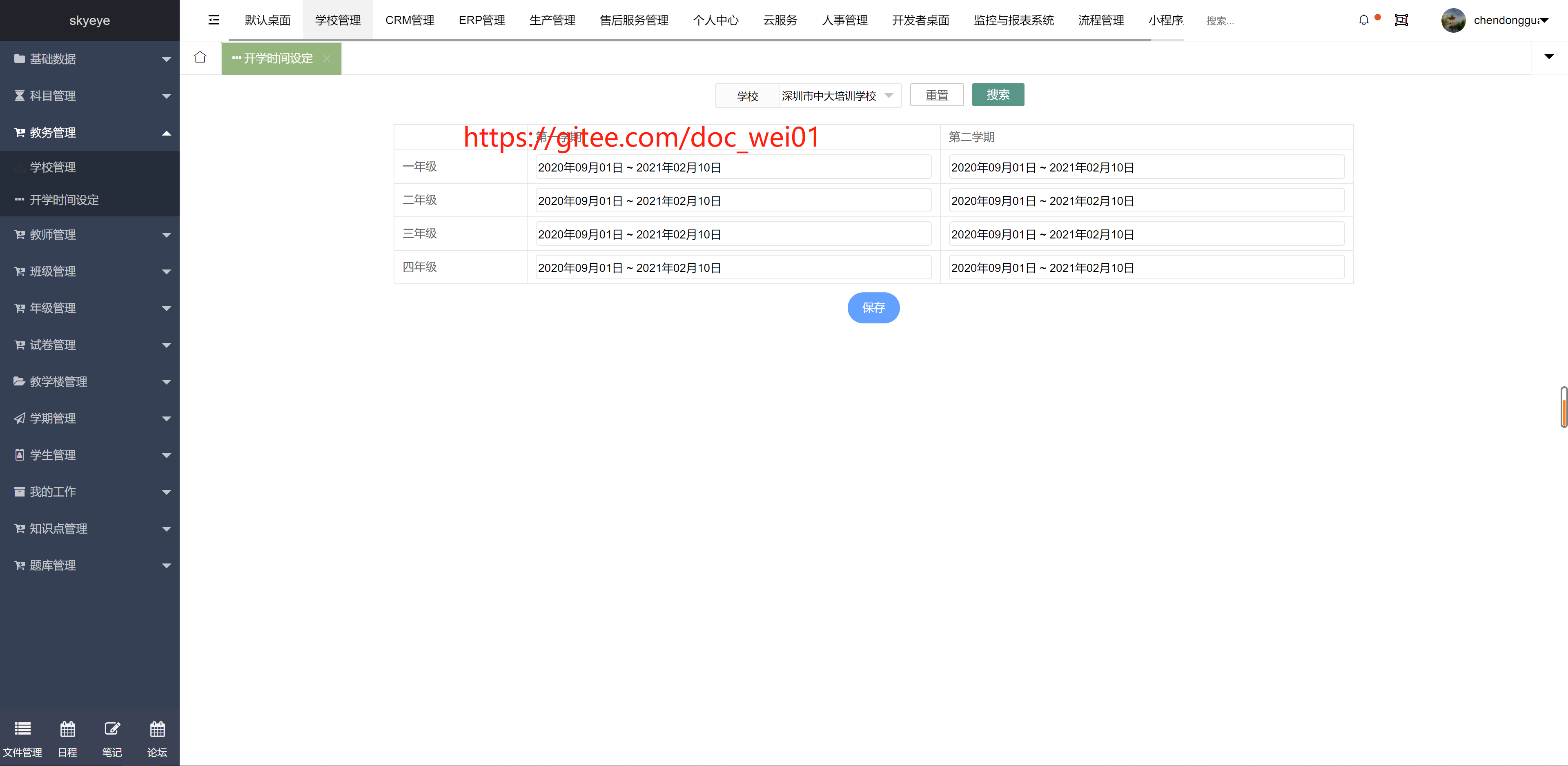The image size is (1568, 766).
Task: Expand the 基础数据 menu arrow
Action: click(x=166, y=59)
